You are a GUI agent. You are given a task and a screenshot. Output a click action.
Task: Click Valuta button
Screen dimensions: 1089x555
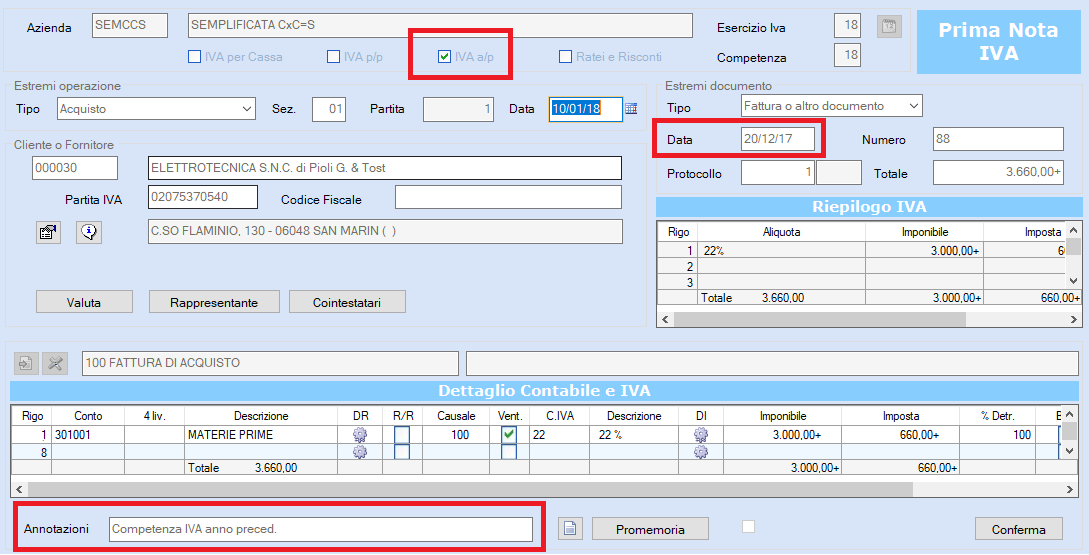tap(84, 302)
